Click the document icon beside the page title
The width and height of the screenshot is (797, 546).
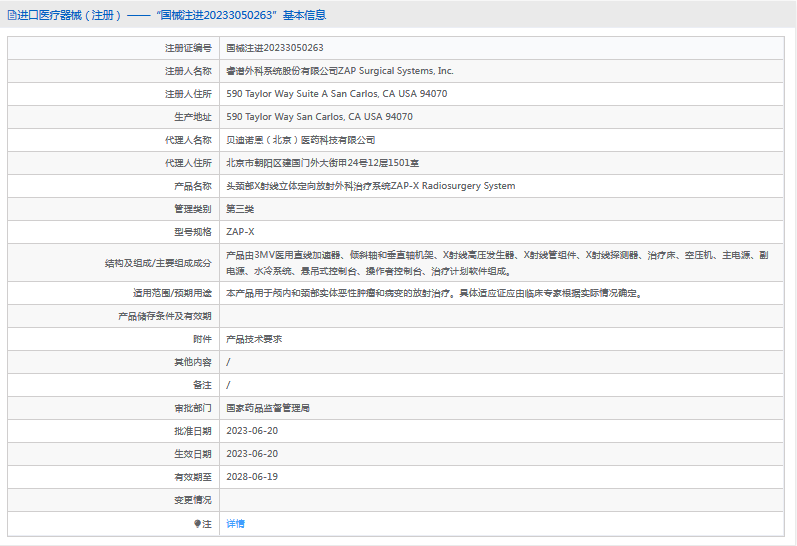pos(11,15)
